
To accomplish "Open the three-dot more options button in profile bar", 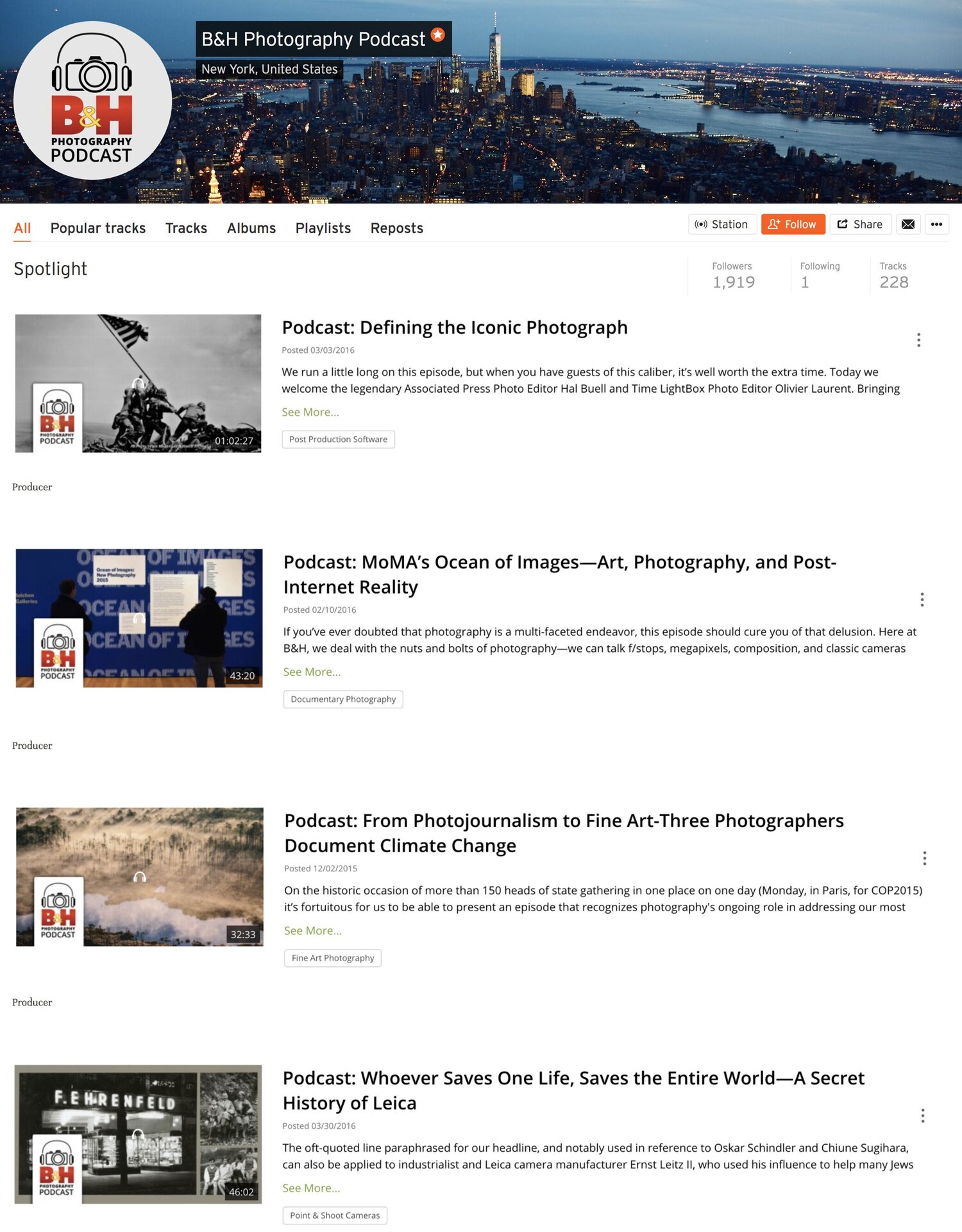I will click(936, 224).
